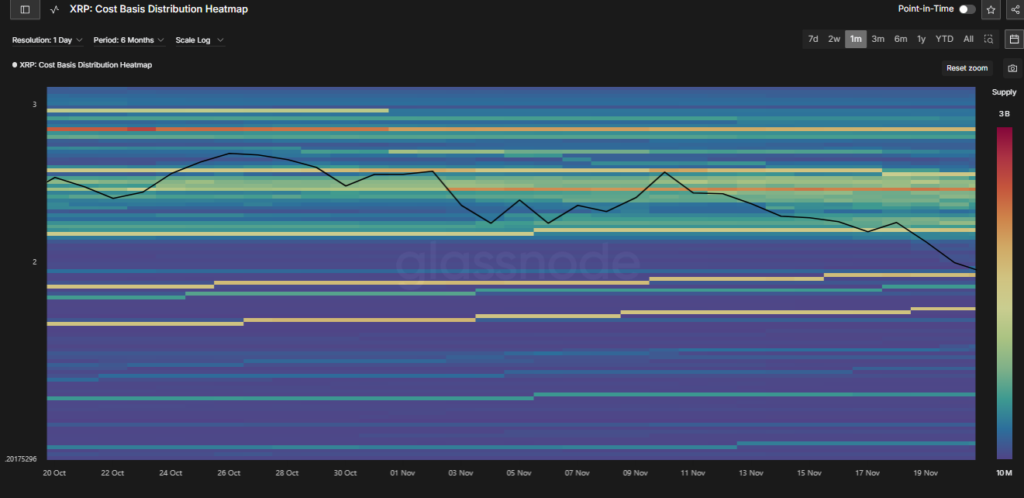Click the Supply color scale bar
The height and width of the screenshot is (498, 1024).
click(1004, 290)
